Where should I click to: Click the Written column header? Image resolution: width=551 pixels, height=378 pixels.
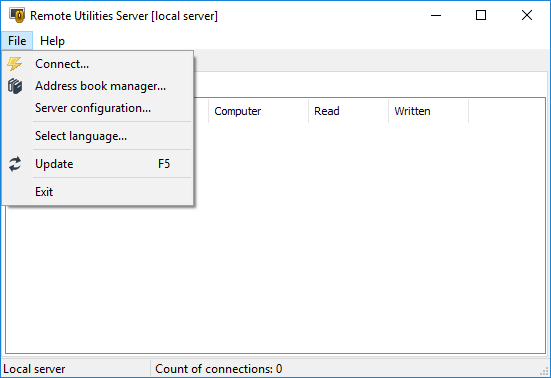[x=428, y=111]
